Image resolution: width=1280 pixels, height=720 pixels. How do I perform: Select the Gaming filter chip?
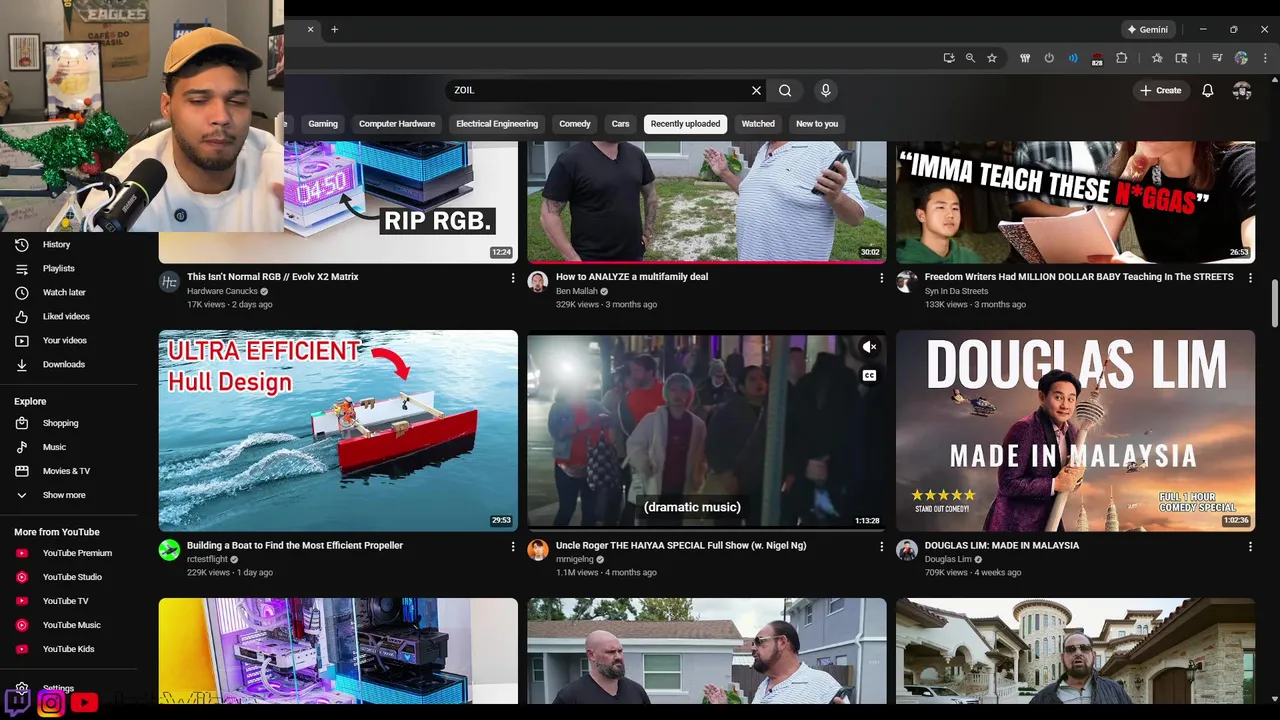coord(323,124)
